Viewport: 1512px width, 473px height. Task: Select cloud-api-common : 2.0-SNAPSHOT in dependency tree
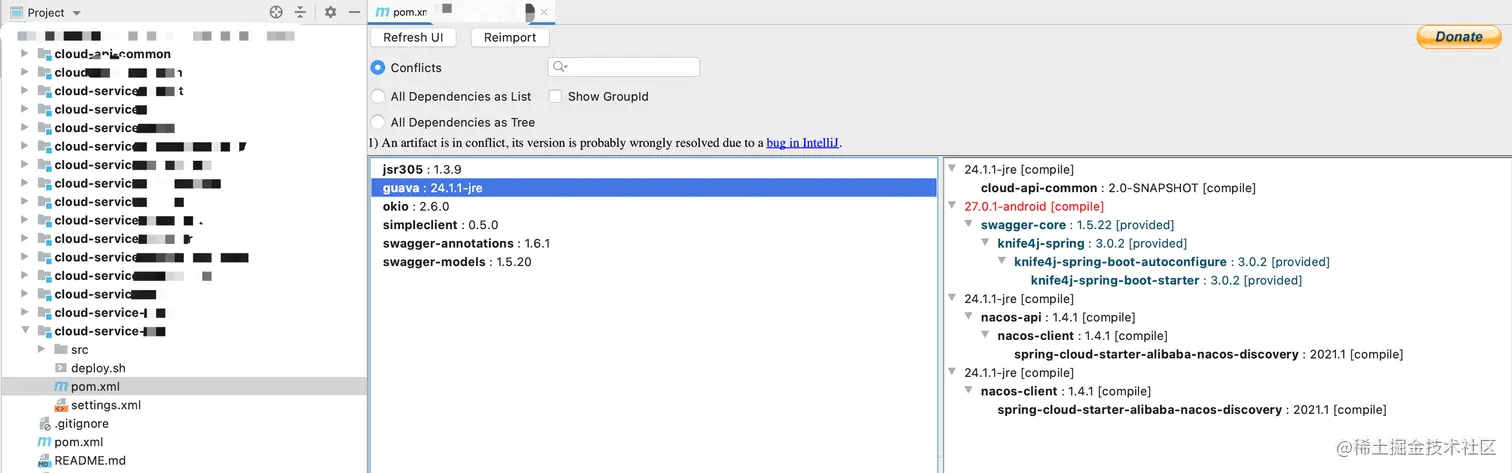pyautogui.click(x=1118, y=188)
